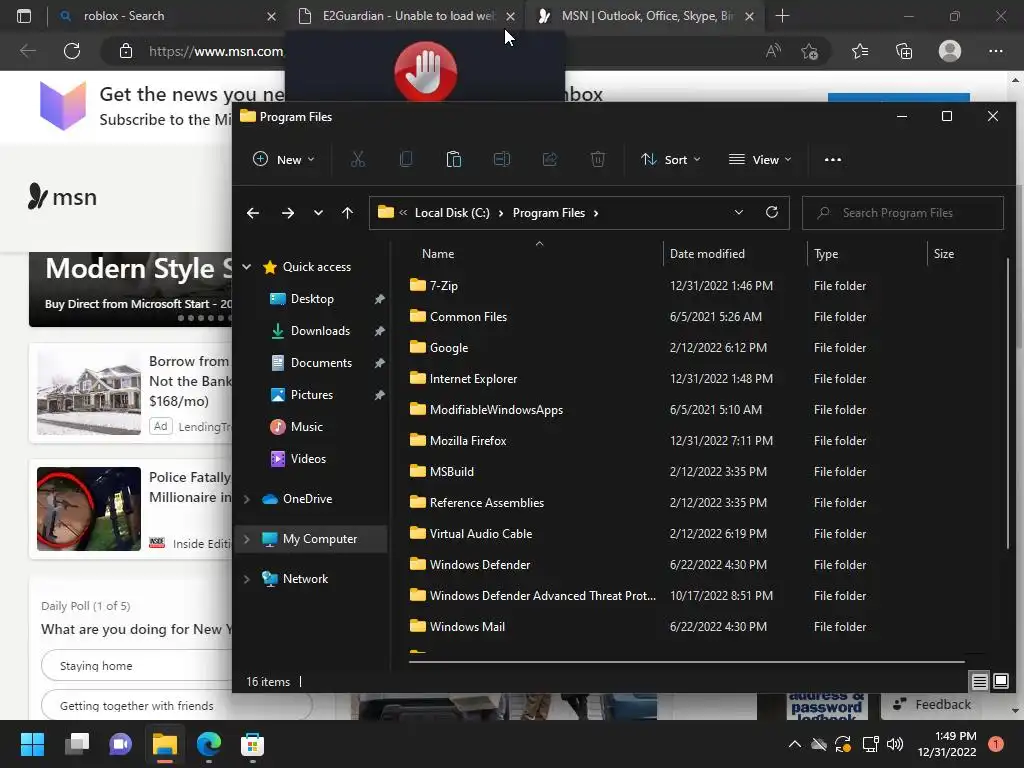Open the View dropdown menu
Viewport: 1024px width, 768px height.
point(760,159)
